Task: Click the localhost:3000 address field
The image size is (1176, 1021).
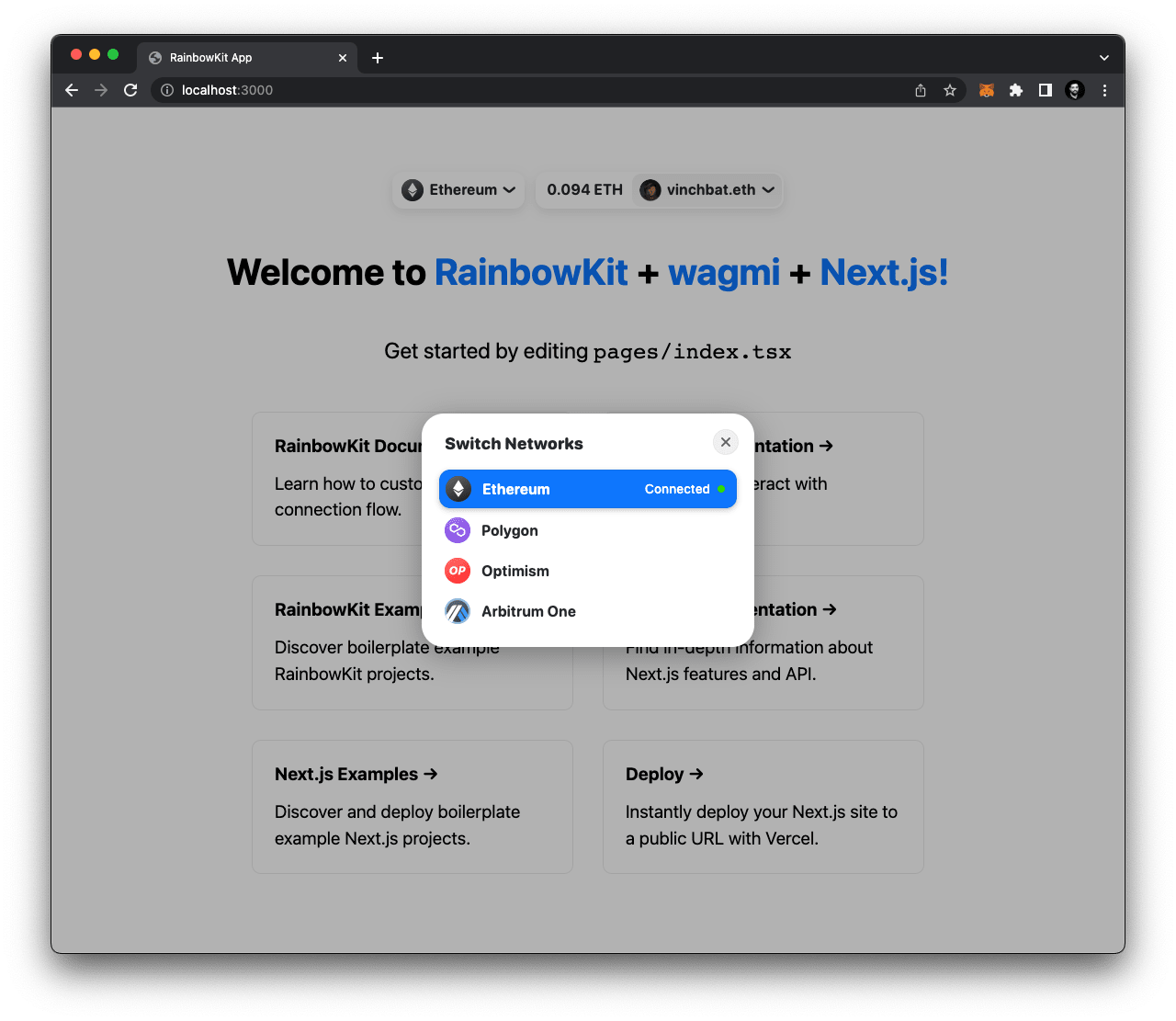Action: (533, 90)
